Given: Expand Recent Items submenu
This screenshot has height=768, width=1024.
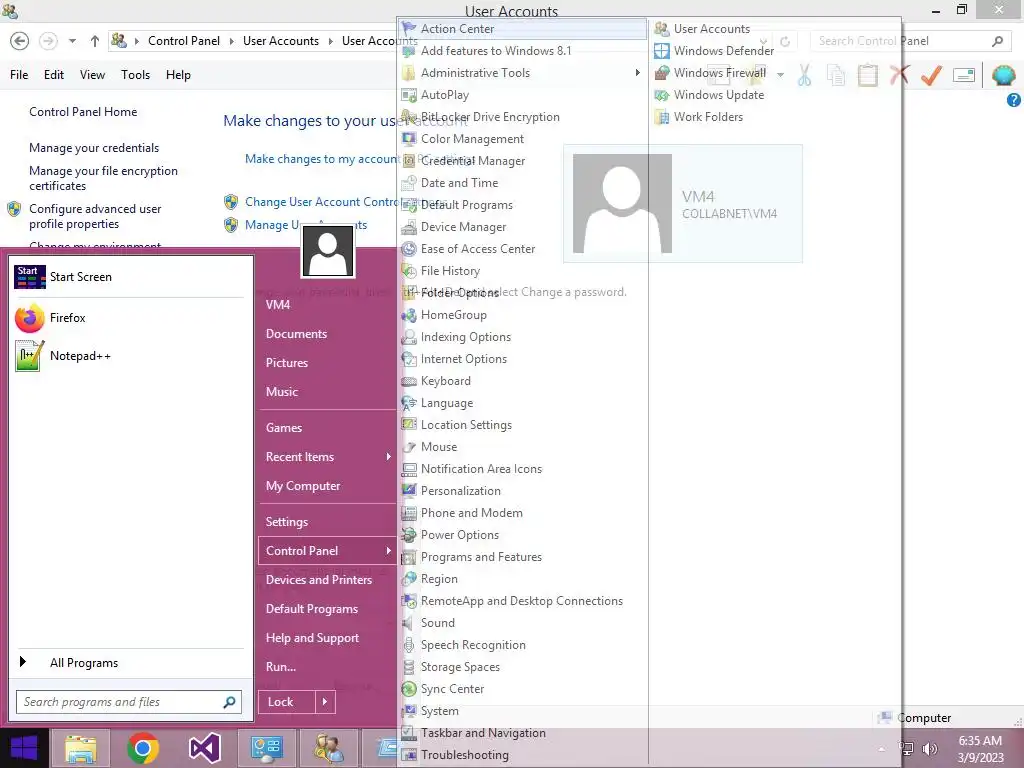Looking at the screenshot, I should click(x=327, y=456).
